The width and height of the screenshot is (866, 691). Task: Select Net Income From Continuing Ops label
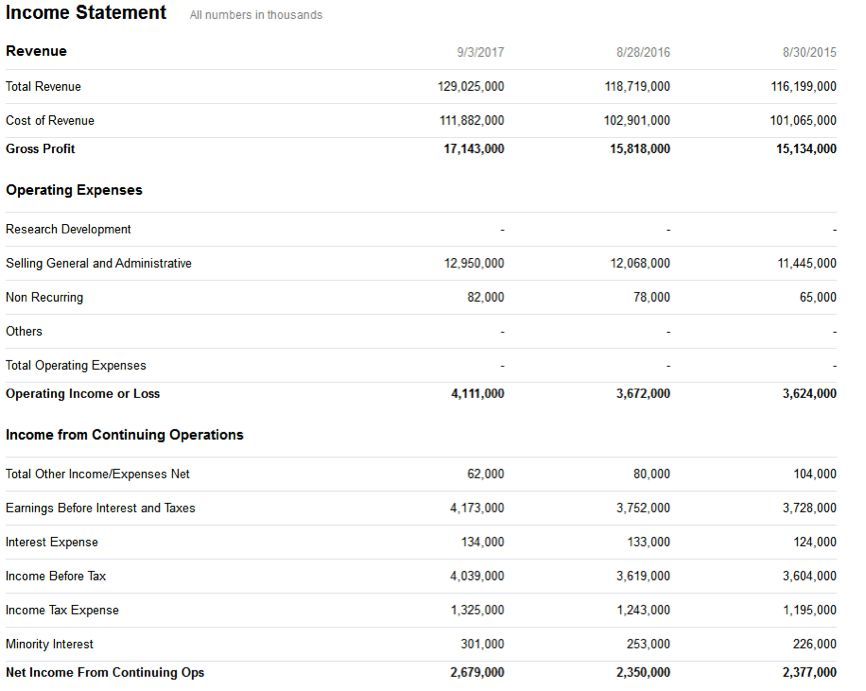(104, 672)
